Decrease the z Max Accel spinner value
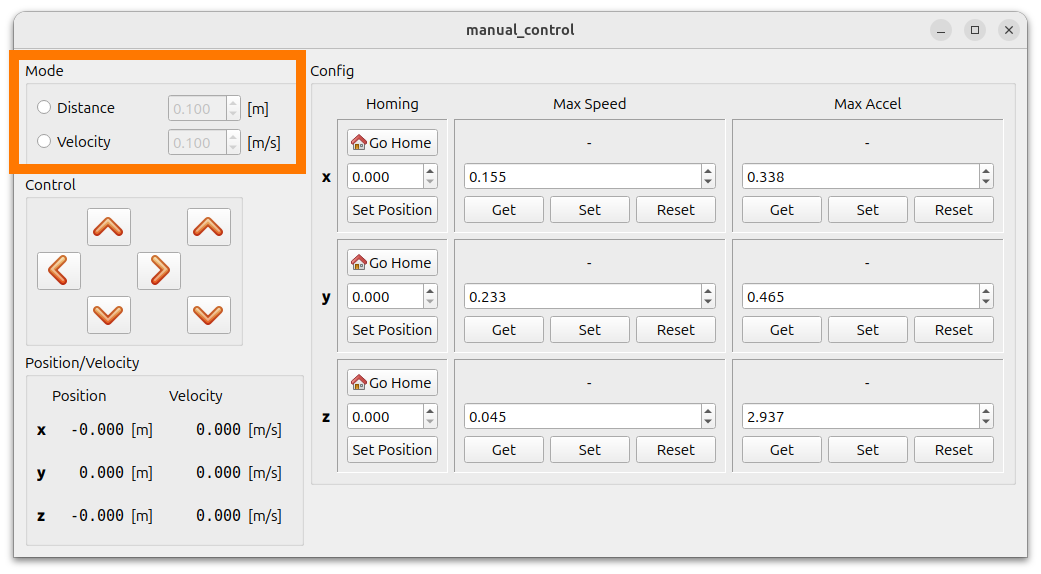1041x574 pixels. click(986, 423)
